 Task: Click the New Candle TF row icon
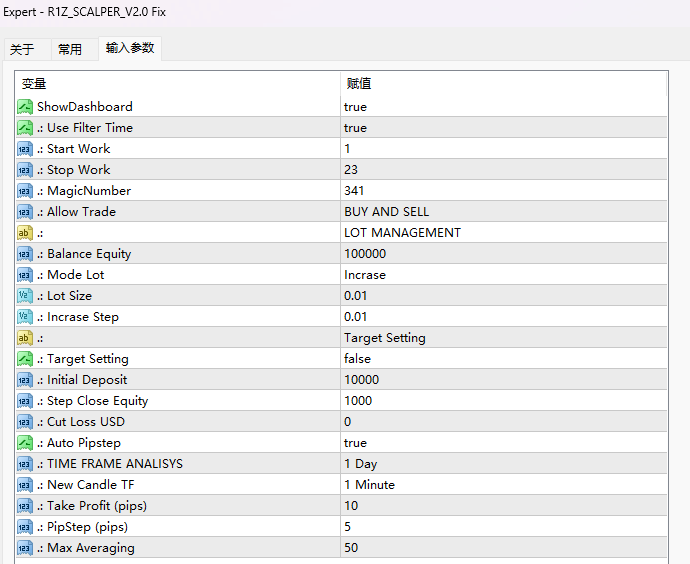(x=25, y=485)
